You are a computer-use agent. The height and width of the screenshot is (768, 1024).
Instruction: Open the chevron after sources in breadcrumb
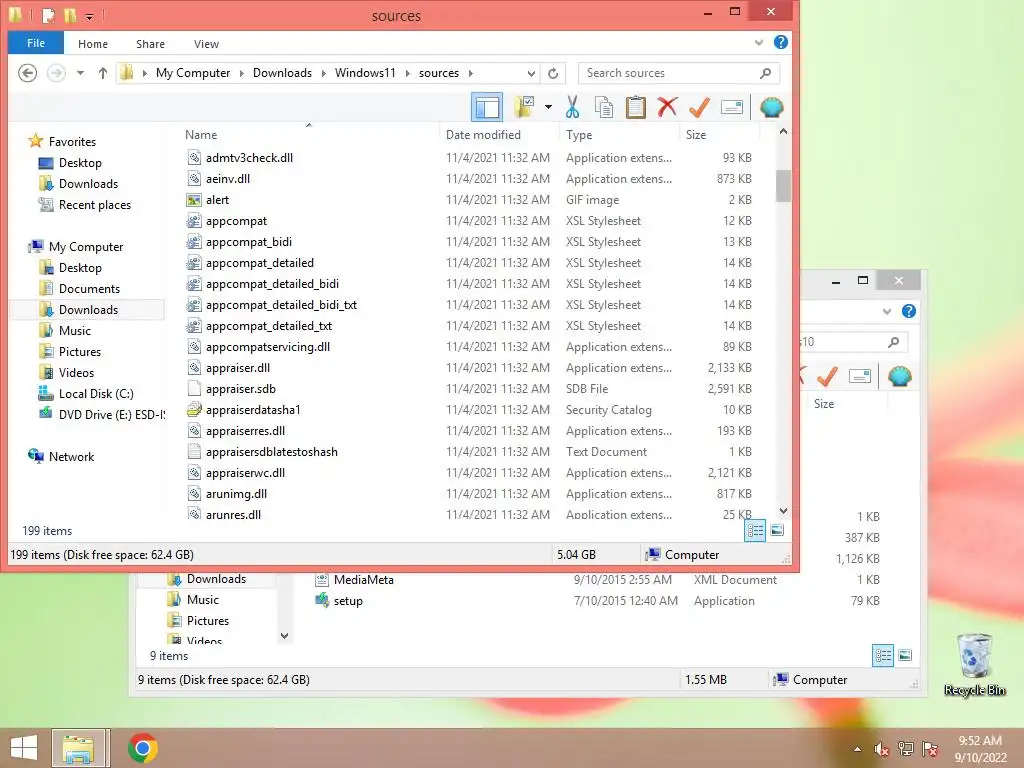470,73
